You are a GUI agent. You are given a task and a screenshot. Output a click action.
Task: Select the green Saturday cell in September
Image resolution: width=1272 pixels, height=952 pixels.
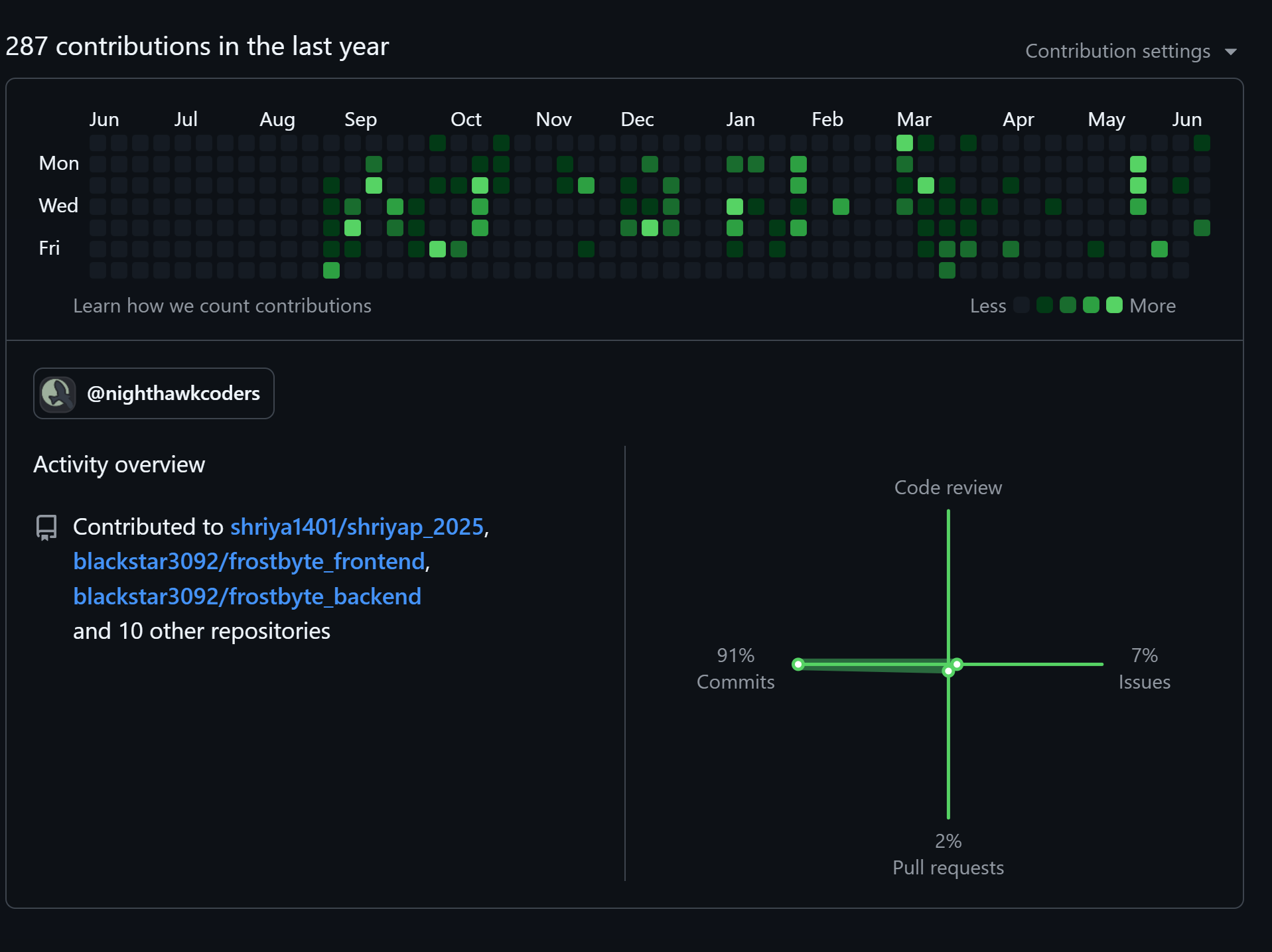coord(331,271)
